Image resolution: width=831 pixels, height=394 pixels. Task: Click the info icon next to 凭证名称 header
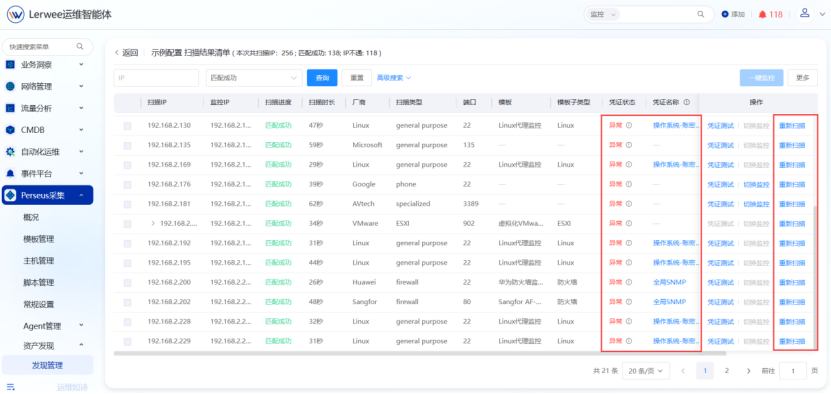click(686, 102)
